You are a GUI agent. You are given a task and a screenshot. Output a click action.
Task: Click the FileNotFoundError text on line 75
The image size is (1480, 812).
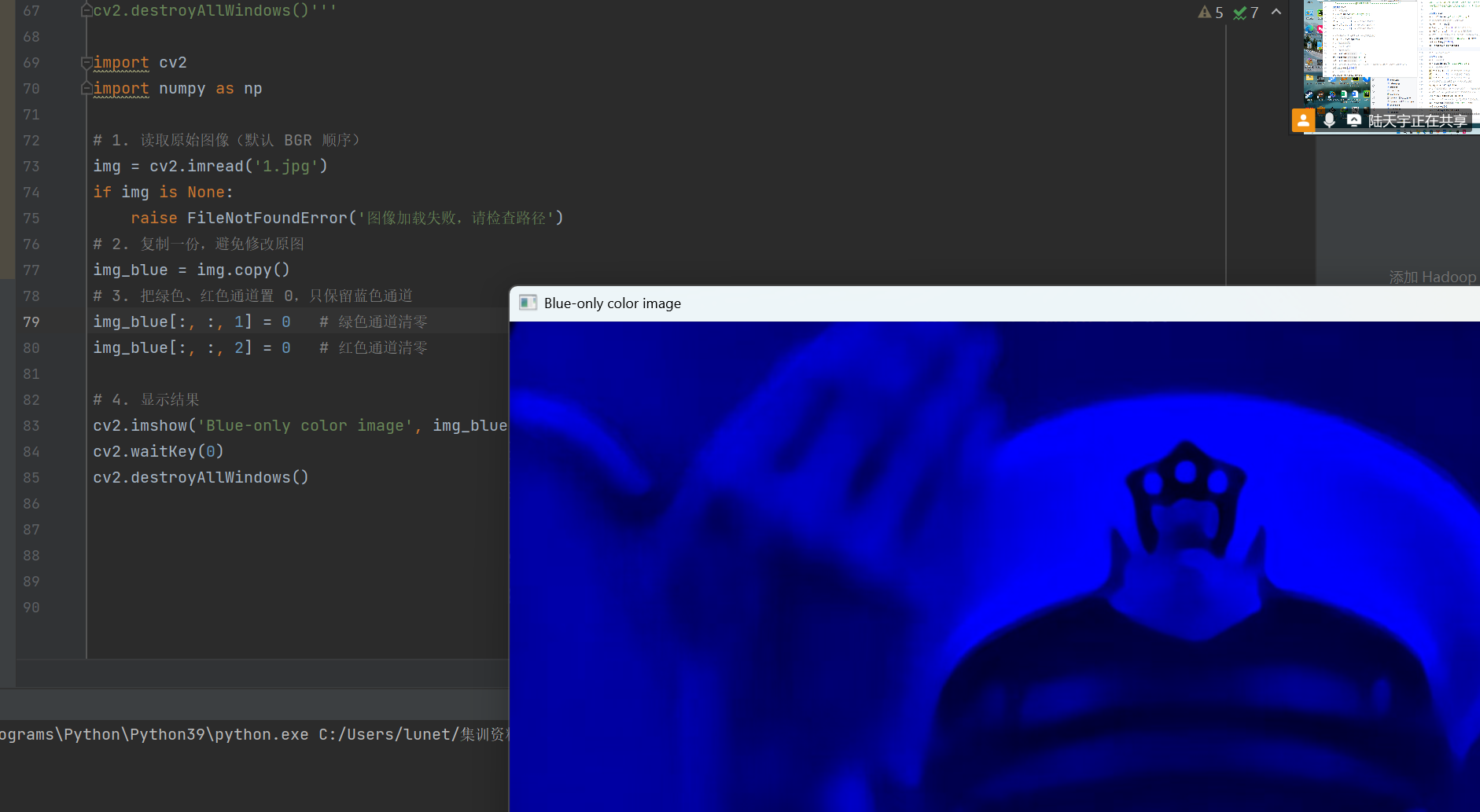pyautogui.click(x=267, y=218)
